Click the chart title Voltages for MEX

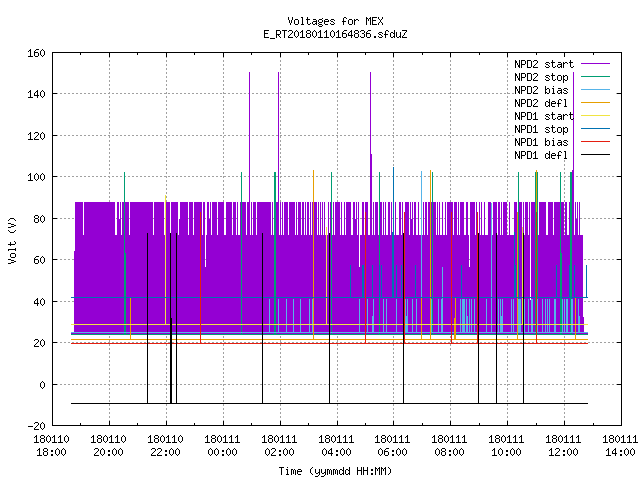pos(335,21)
